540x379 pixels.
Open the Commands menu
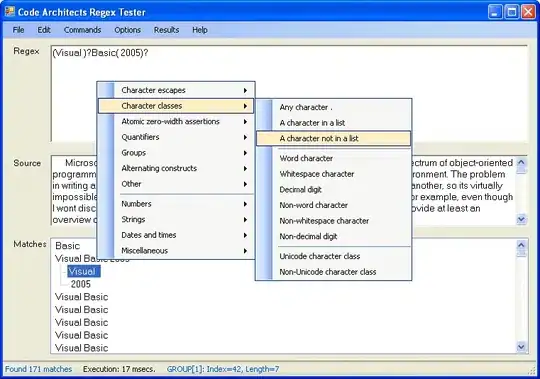pos(82,30)
